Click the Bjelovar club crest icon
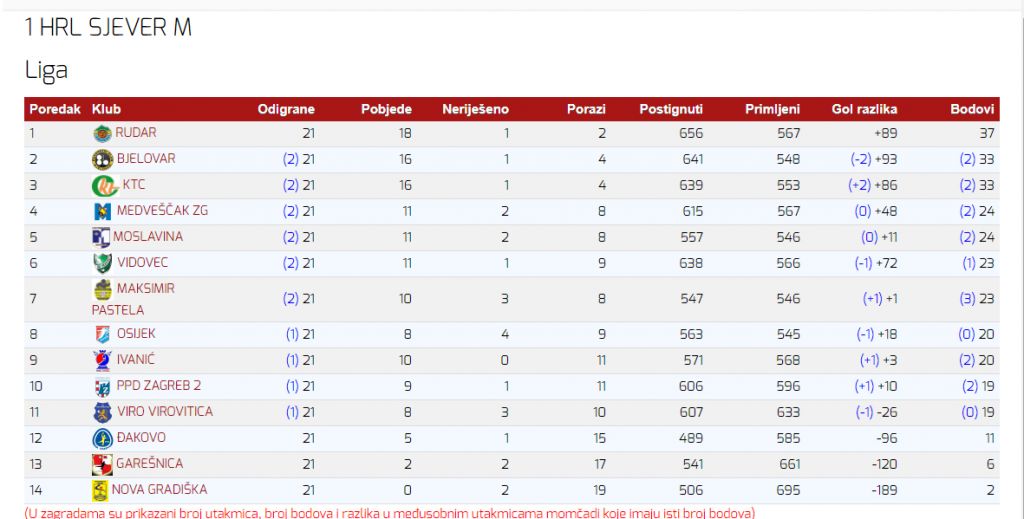 [x=102, y=159]
